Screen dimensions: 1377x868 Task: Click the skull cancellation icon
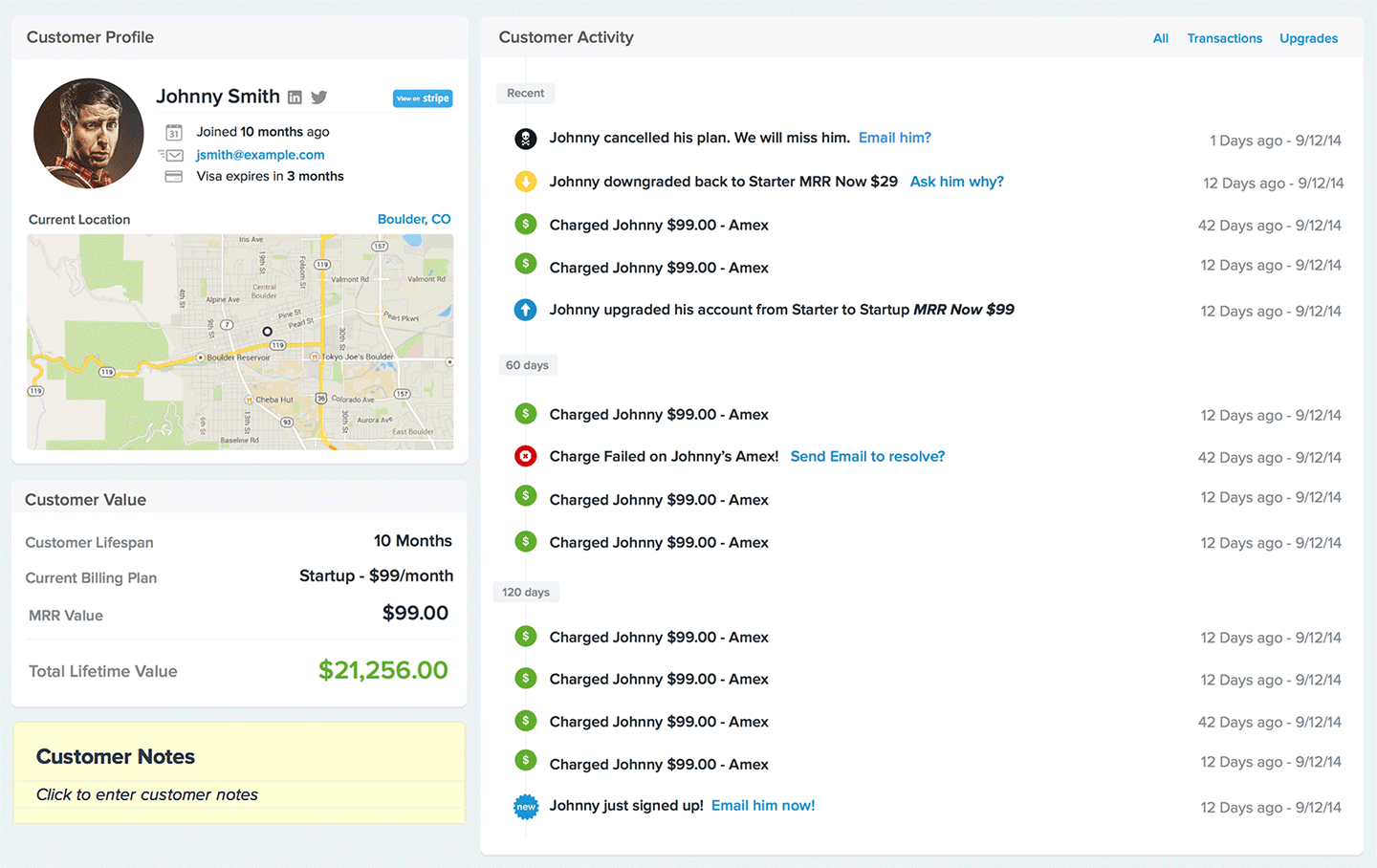[525, 139]
